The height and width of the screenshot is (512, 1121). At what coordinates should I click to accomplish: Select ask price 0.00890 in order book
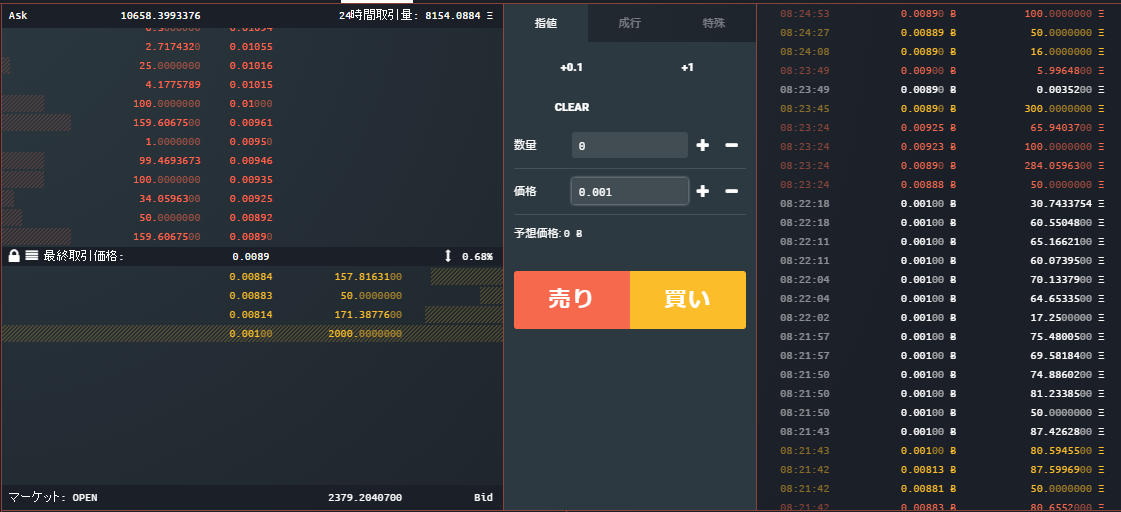coord(251,237)
